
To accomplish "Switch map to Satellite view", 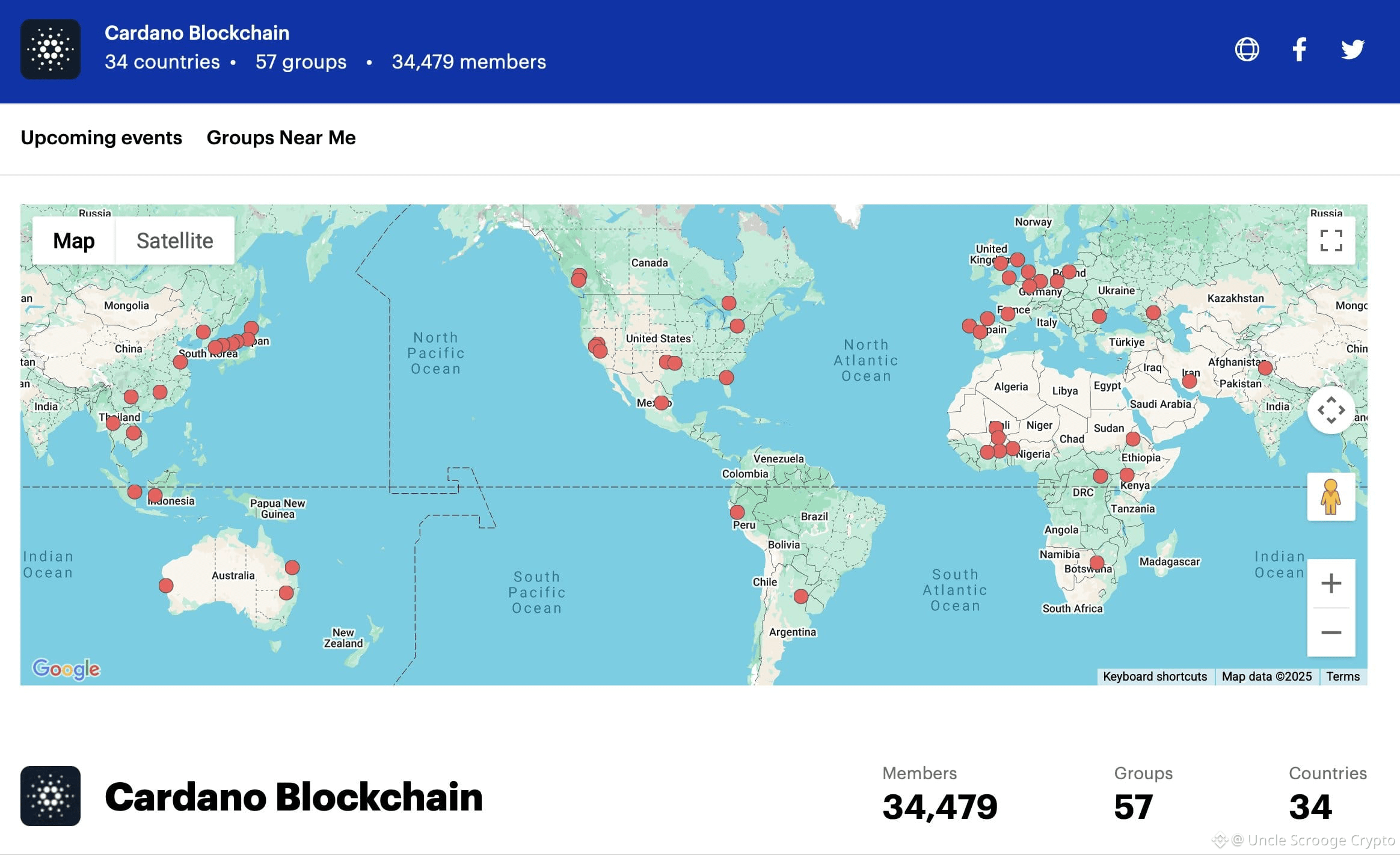I will [174, 241].
